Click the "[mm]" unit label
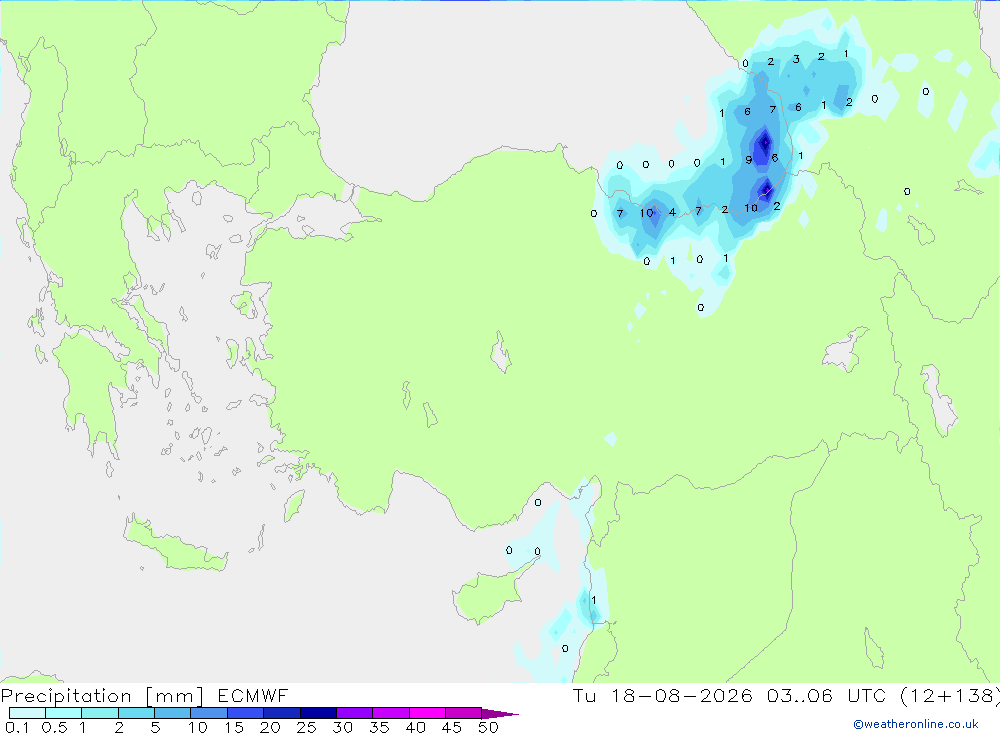The image size is (1000, 733). (175, 696)
